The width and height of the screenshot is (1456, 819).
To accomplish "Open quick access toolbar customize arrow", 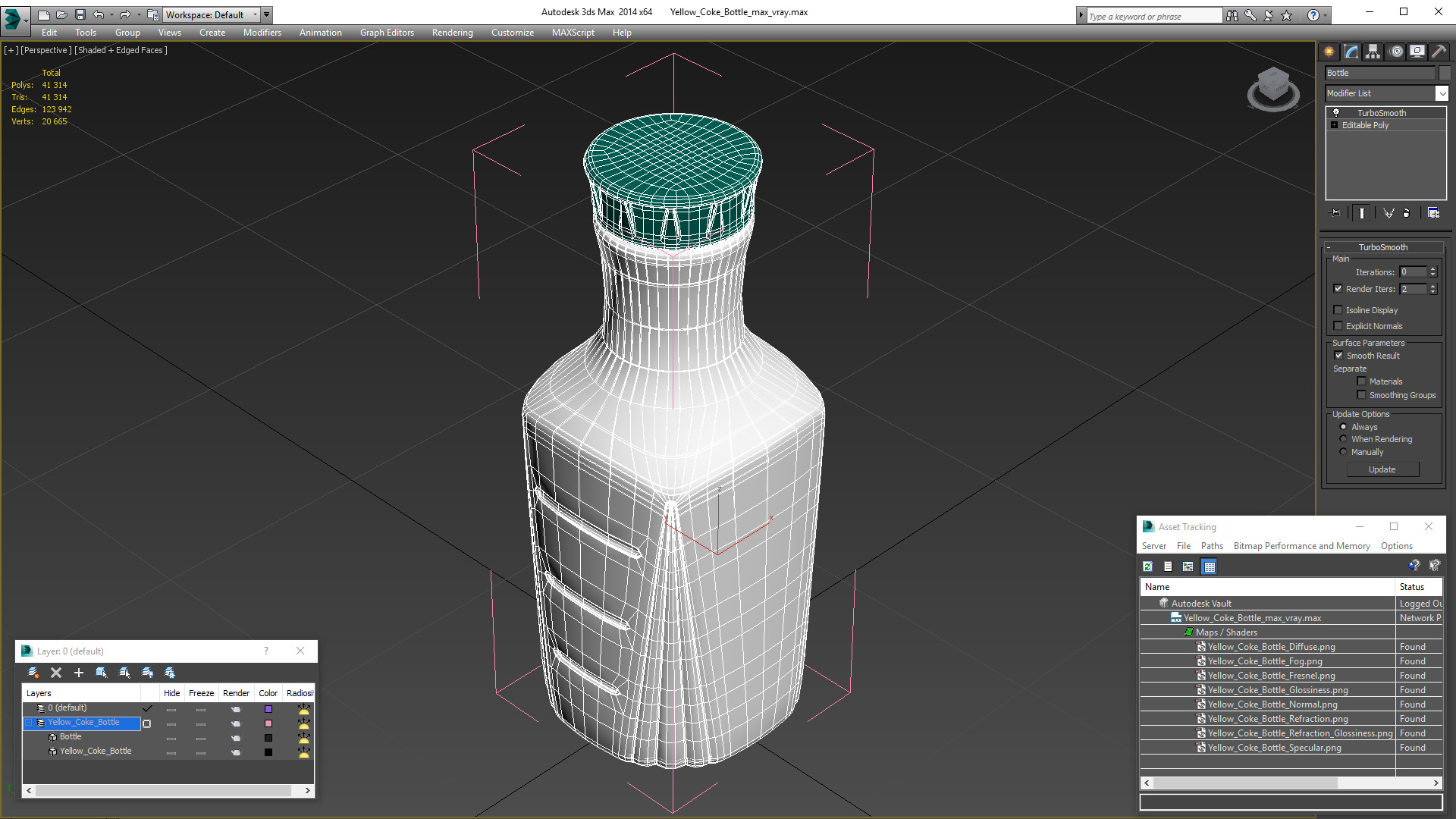I will (266, 14).
